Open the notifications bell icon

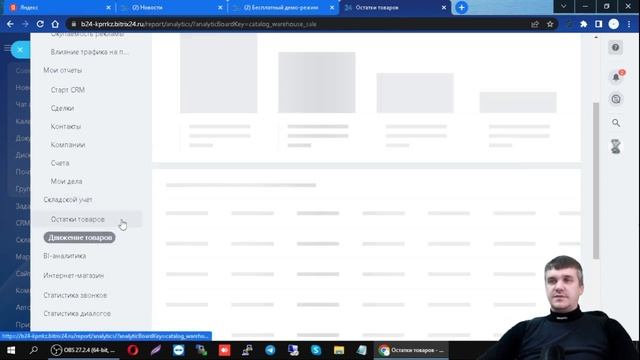pos(616,77)
